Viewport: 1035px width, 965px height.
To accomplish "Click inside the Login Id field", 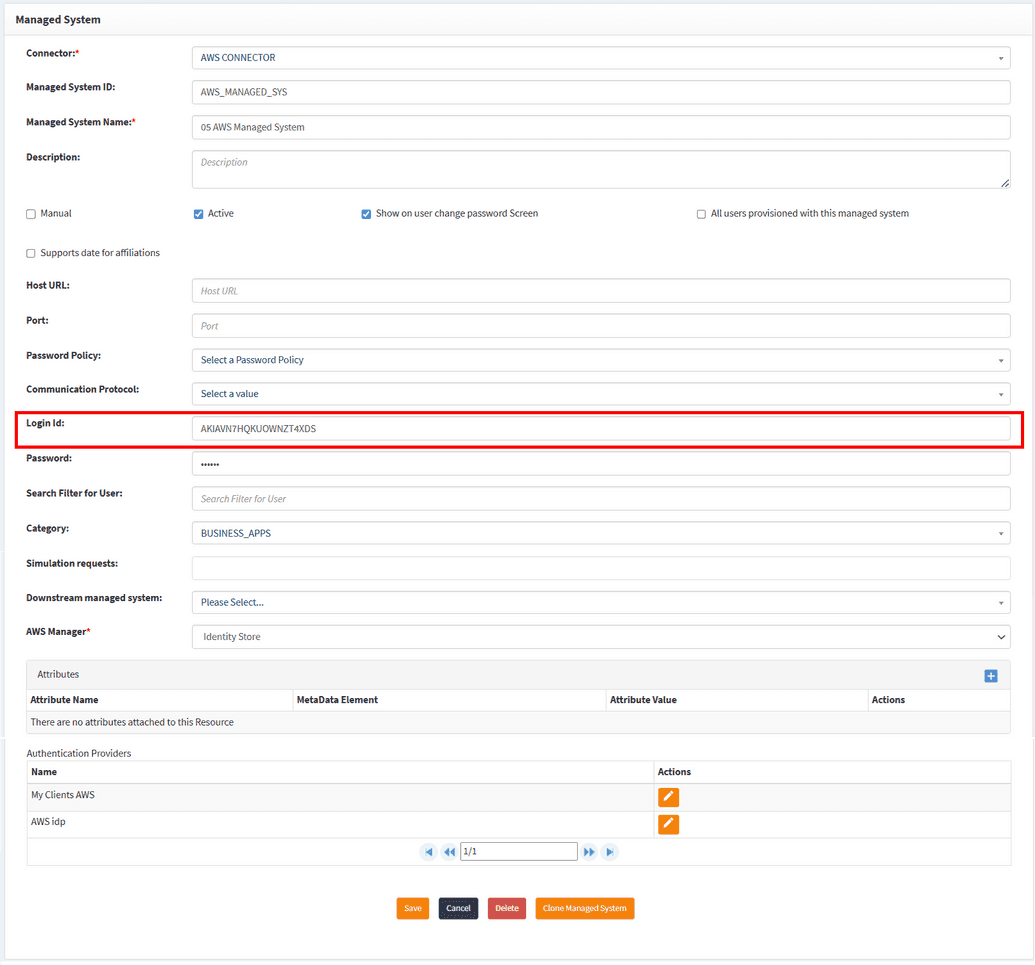I will pyautogui.click(x=600, y=427).
